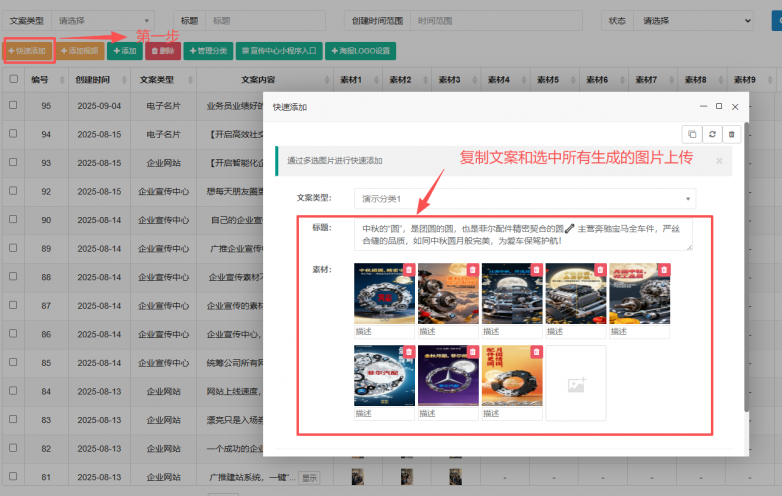Open 海报LOGO设置
This screenshot has width=782, height=496.
(x=361, y=51)
